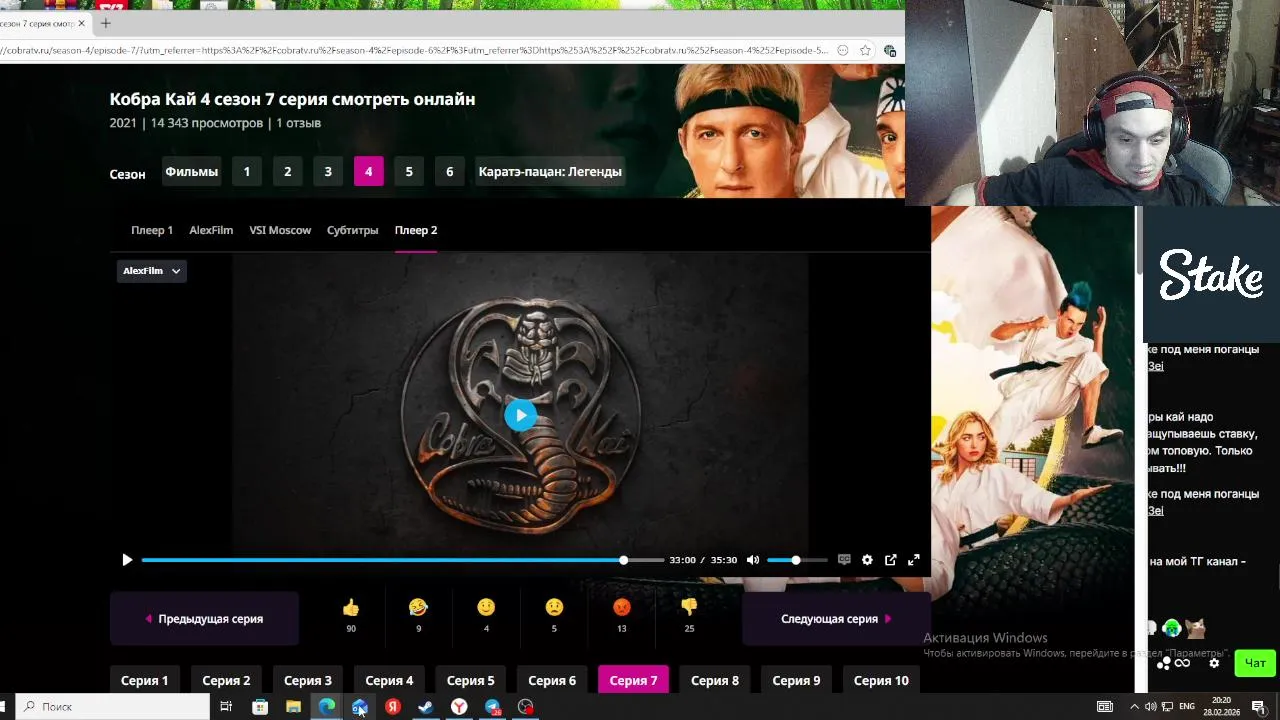Image resolution: width=1280 pixels, height=720 pixels.
Task: Toggle the closed captions icon in the player
Action: coord(844,560)
